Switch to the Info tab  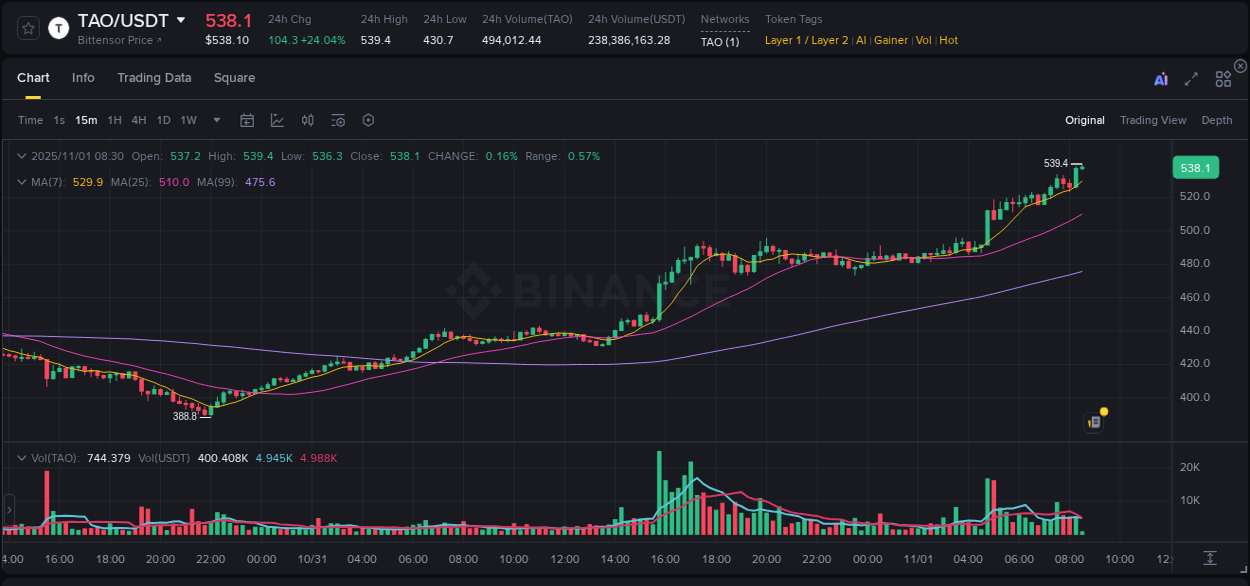(x=83, y=77)
